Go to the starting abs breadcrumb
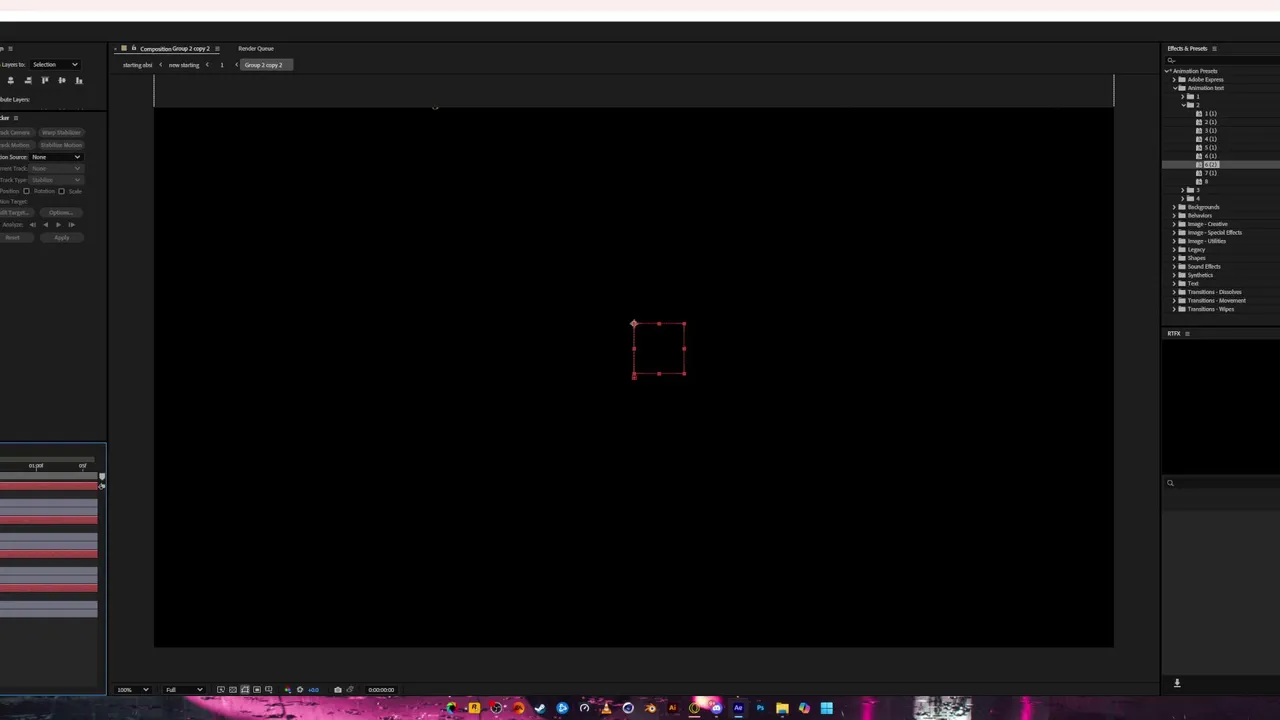This screenshot has height=720, width=1280. click(x=138, y=65)
